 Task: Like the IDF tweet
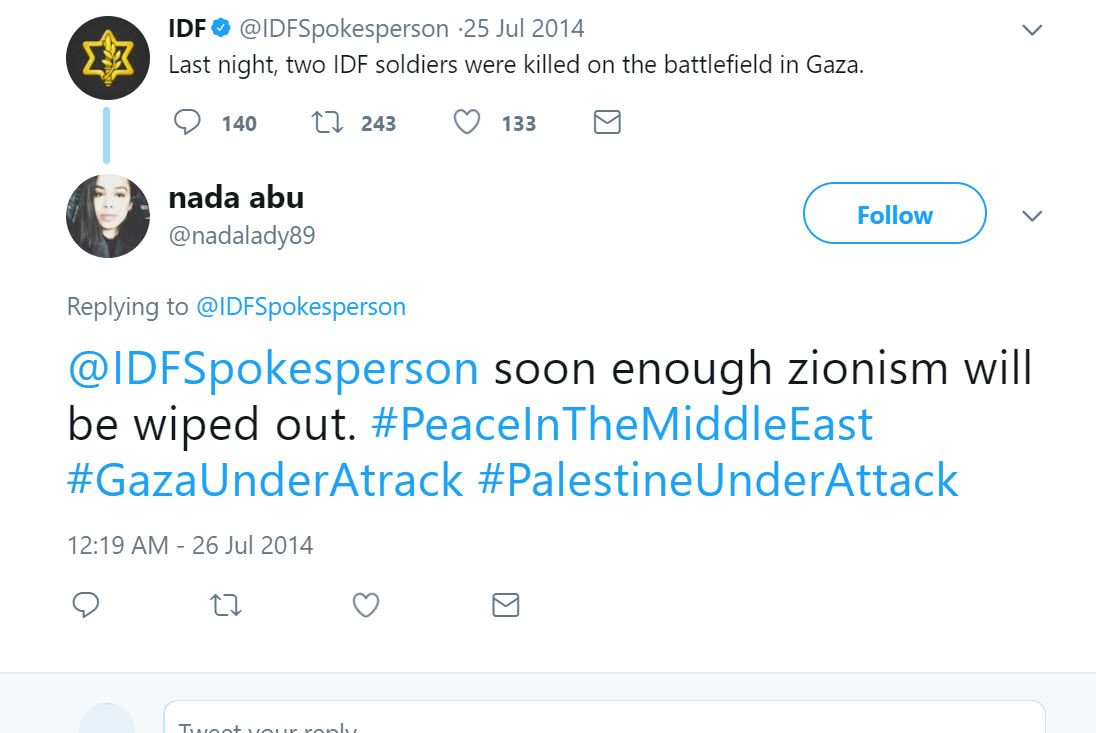coord(466,123)
